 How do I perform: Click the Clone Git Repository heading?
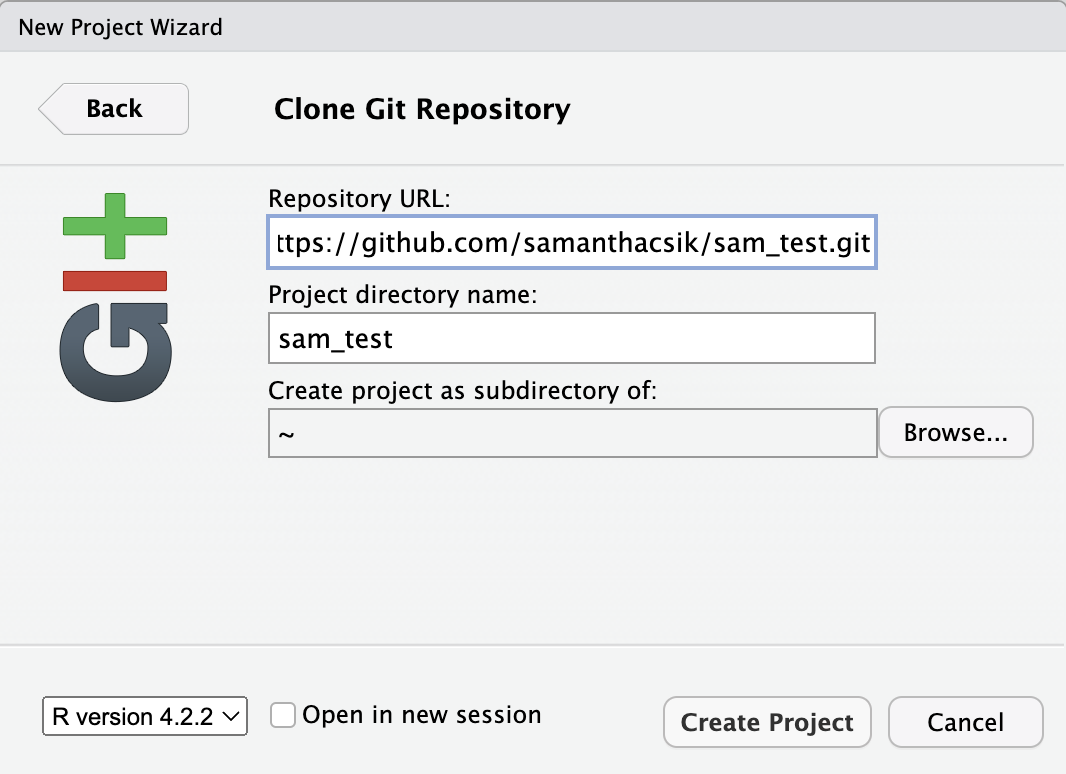click(422, 109)
